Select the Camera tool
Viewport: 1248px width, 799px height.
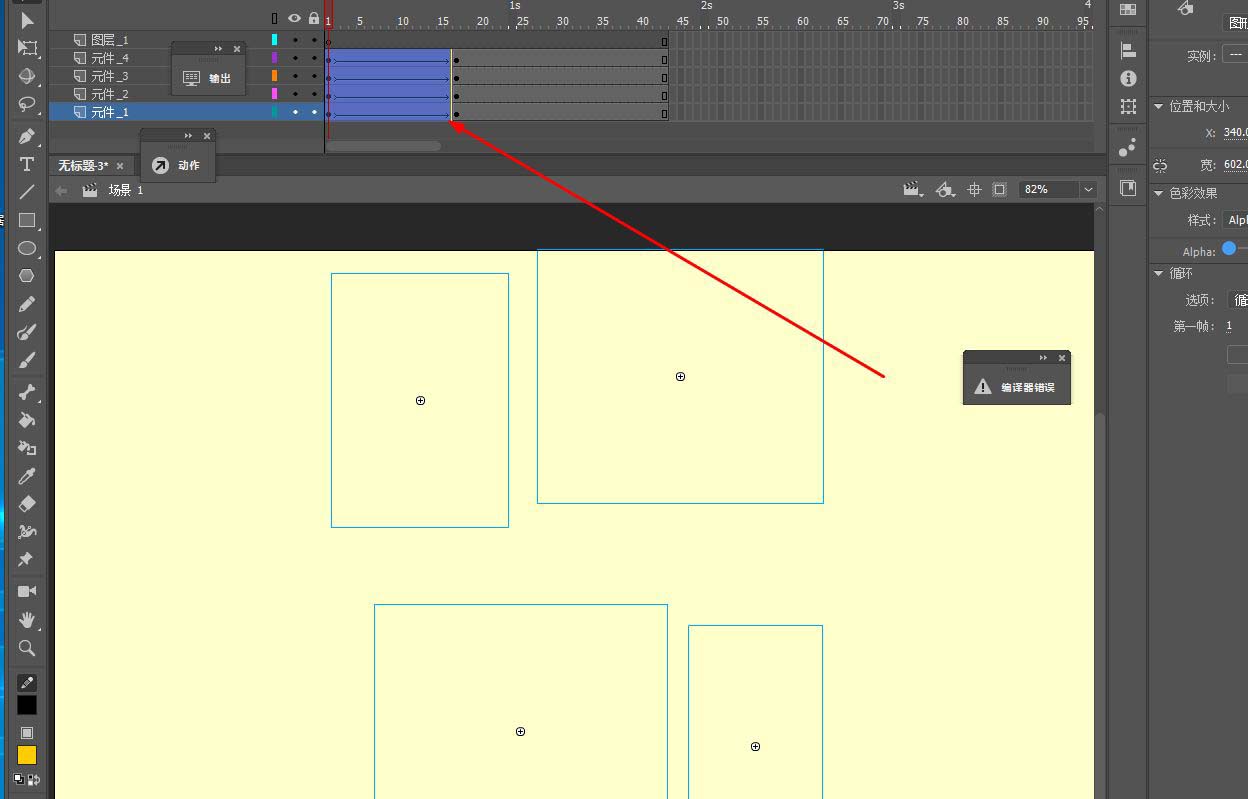27,592
